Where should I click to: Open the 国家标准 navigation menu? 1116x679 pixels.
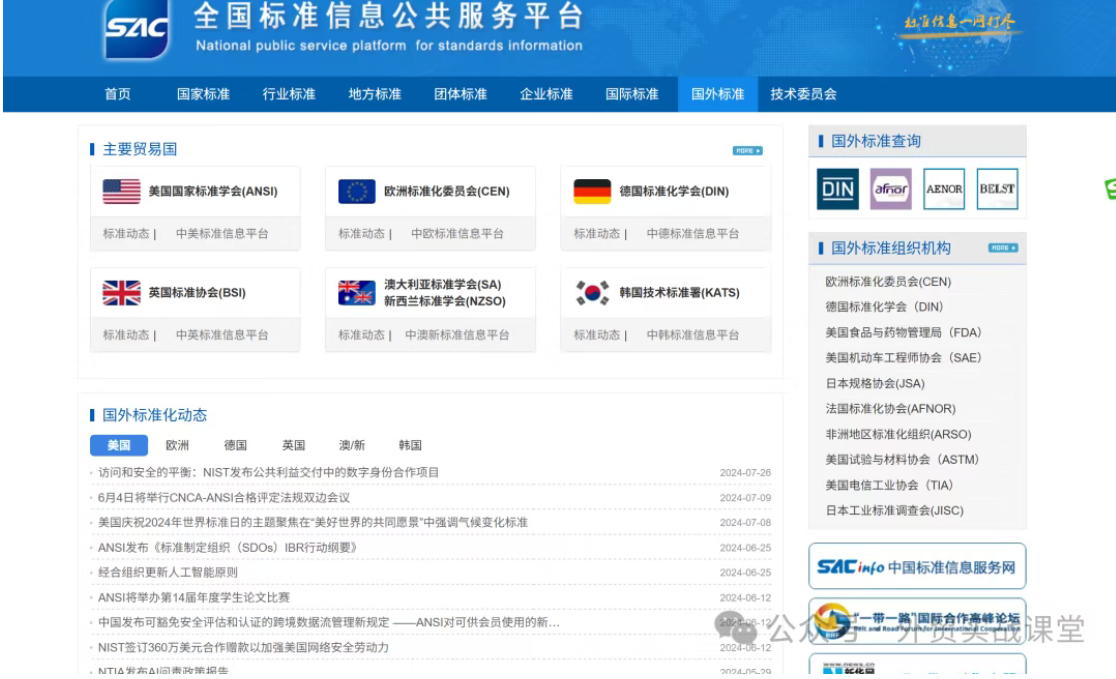(203, 94)
